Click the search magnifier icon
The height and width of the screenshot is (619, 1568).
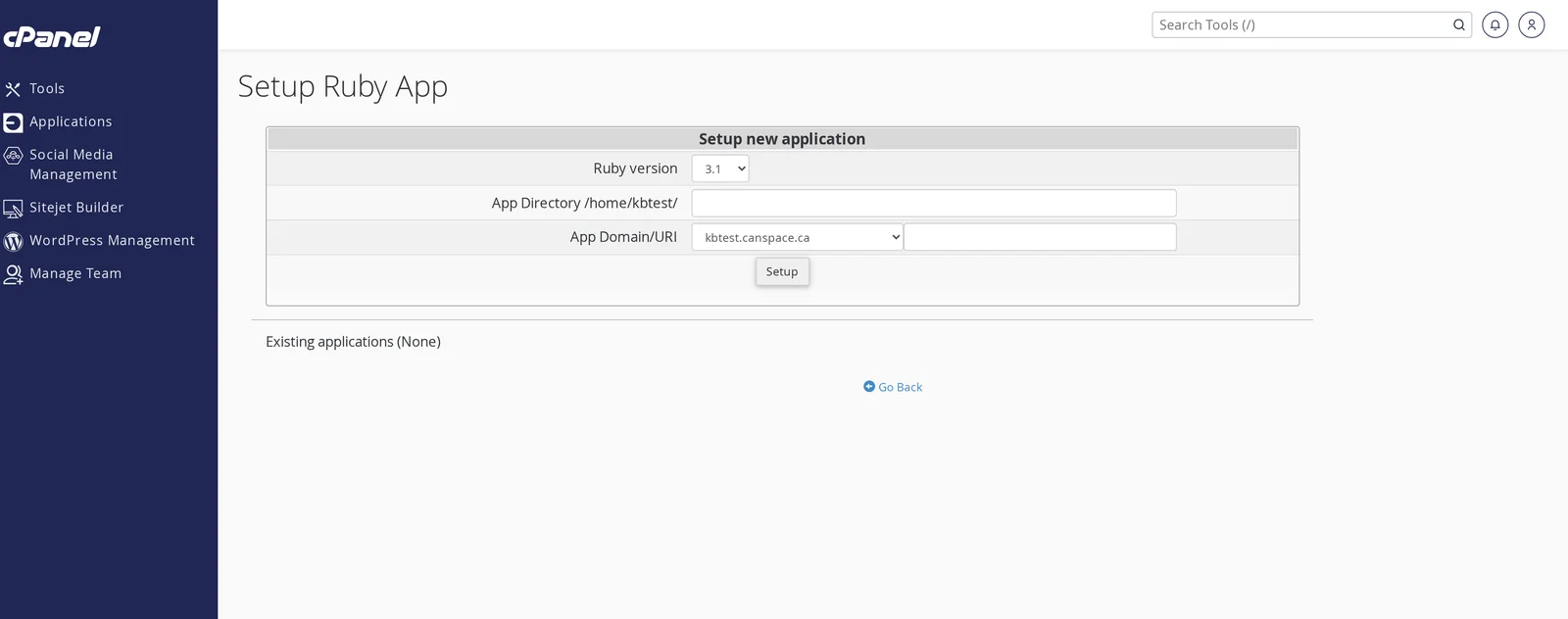point(1459,25)
